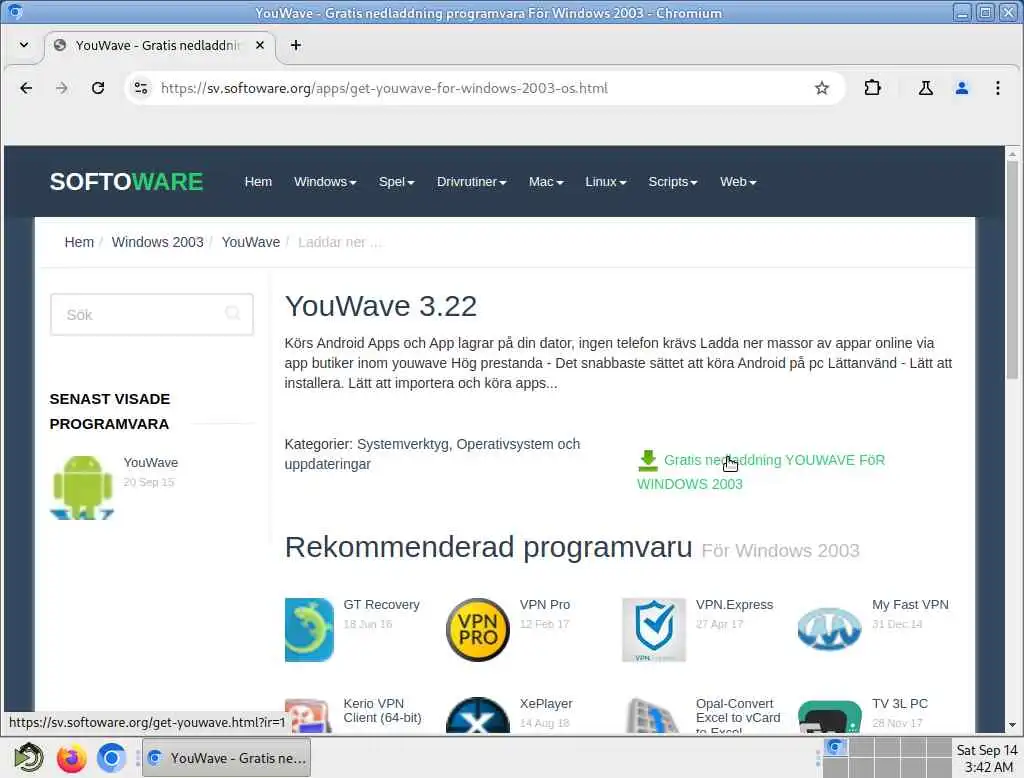Click the taskbar clock Sat Sep 14

[987, 758]
